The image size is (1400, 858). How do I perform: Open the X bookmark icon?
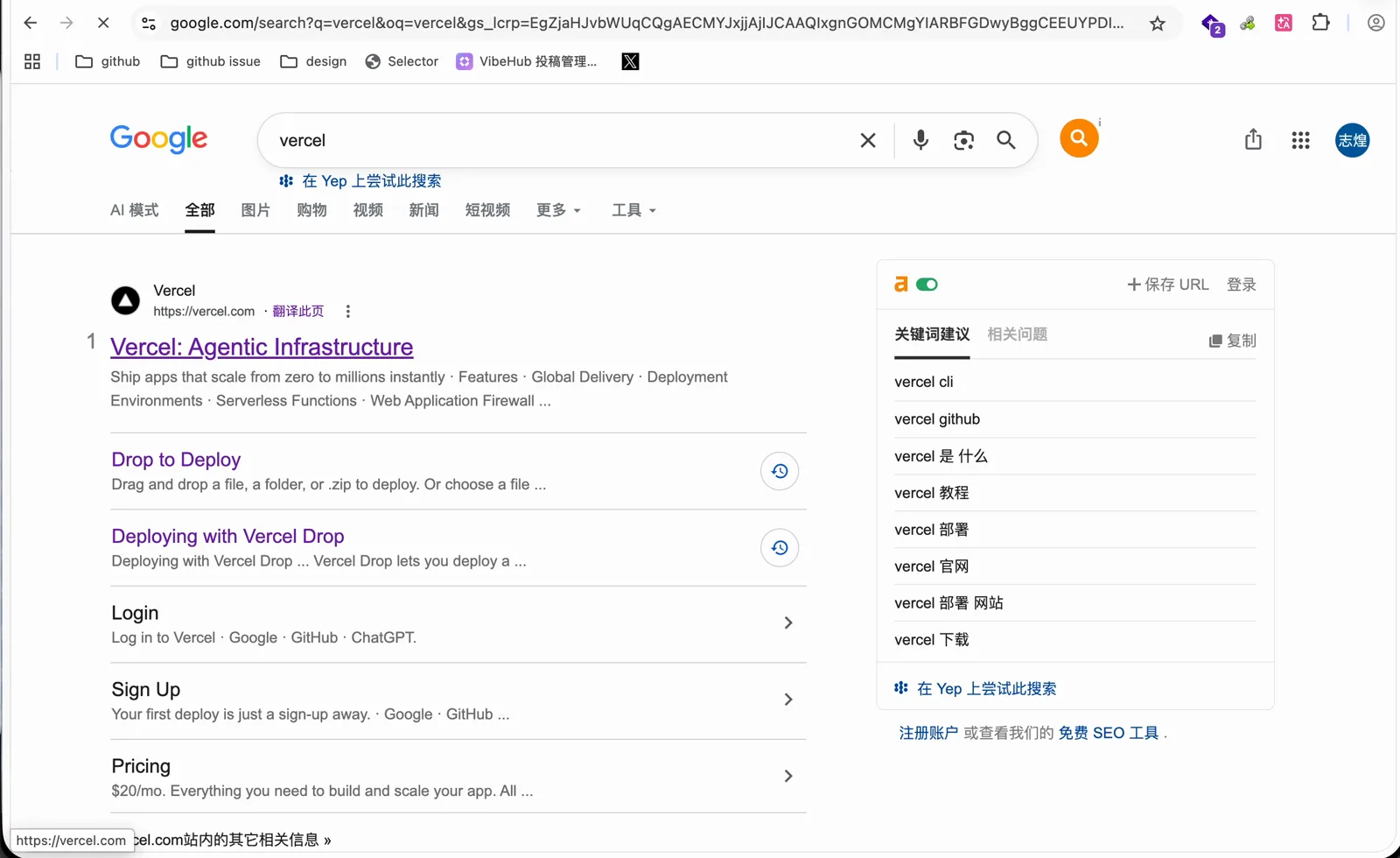(630, 61)
